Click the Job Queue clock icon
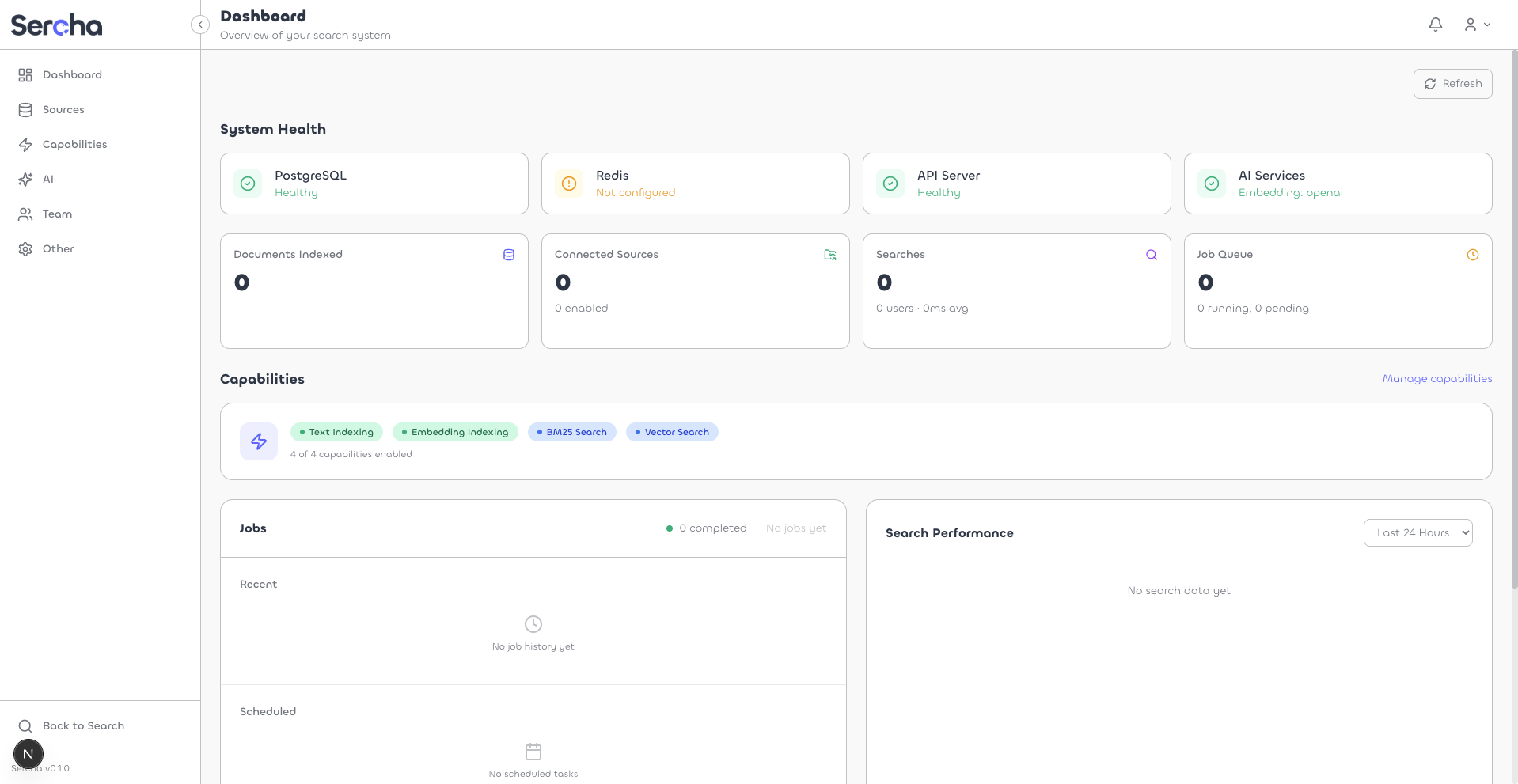 (1472, 255)
